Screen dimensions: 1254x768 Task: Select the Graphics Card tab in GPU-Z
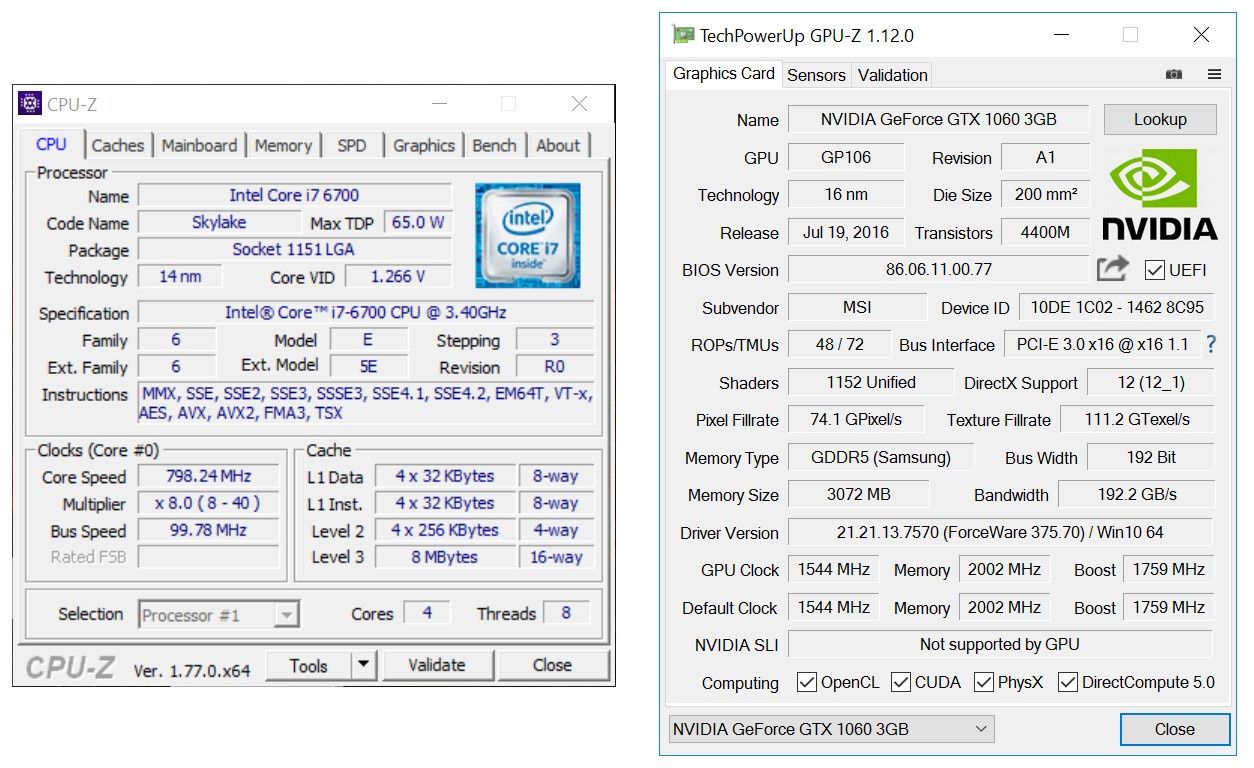[x=724, y=73]
